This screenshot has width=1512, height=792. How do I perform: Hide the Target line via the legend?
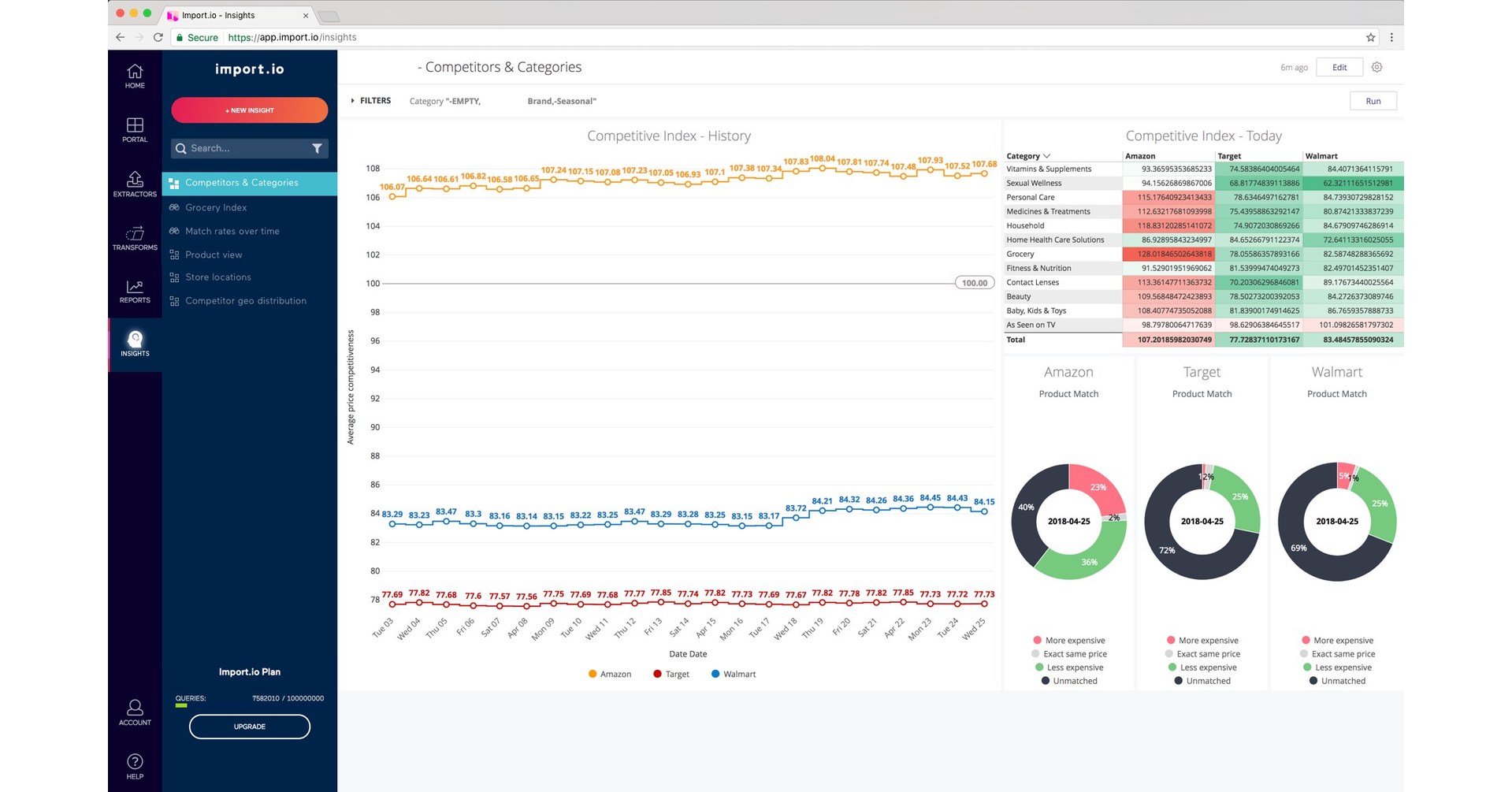671,674
